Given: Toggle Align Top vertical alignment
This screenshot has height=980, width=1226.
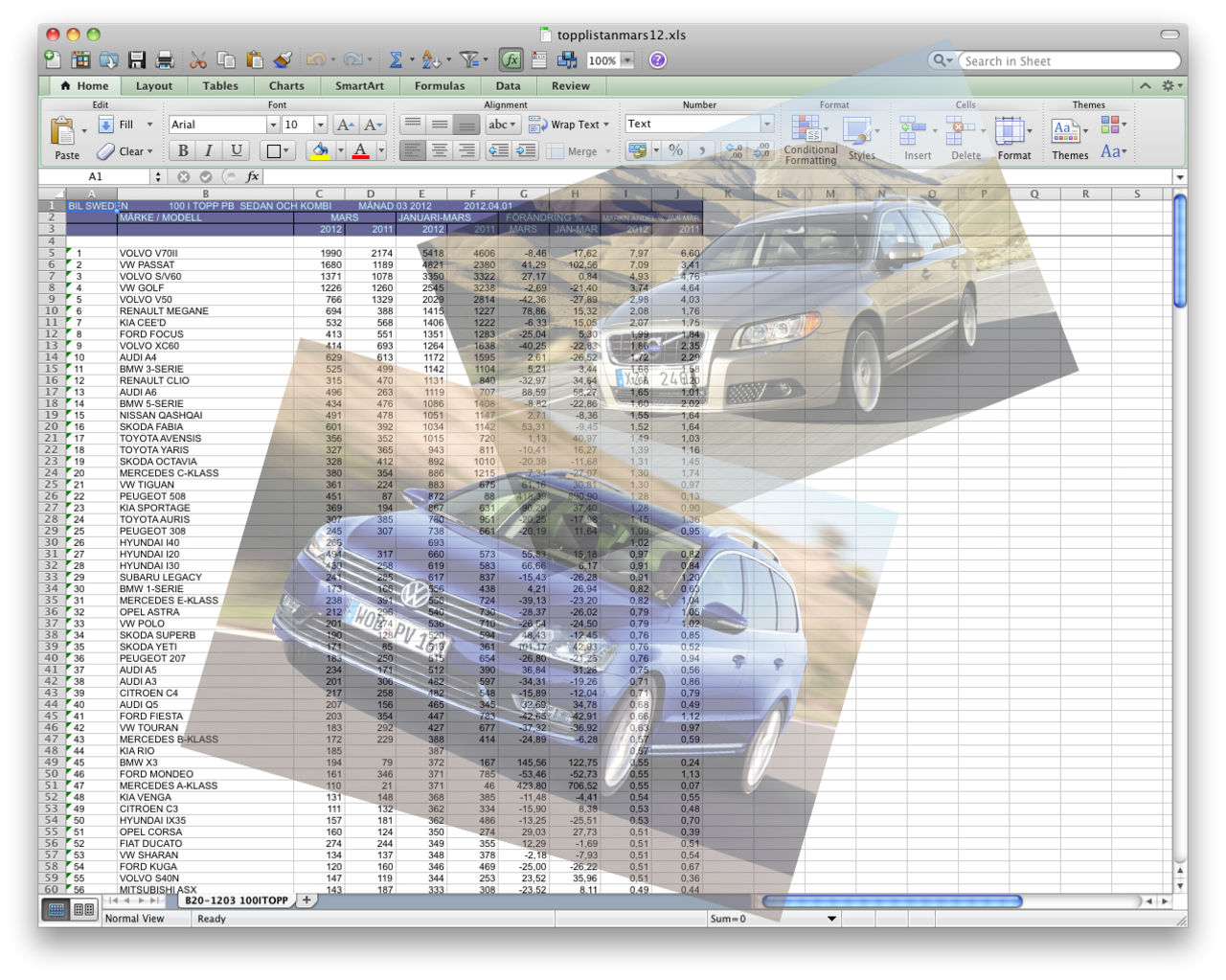Looking at the screenshot, I should pos(412,125).
